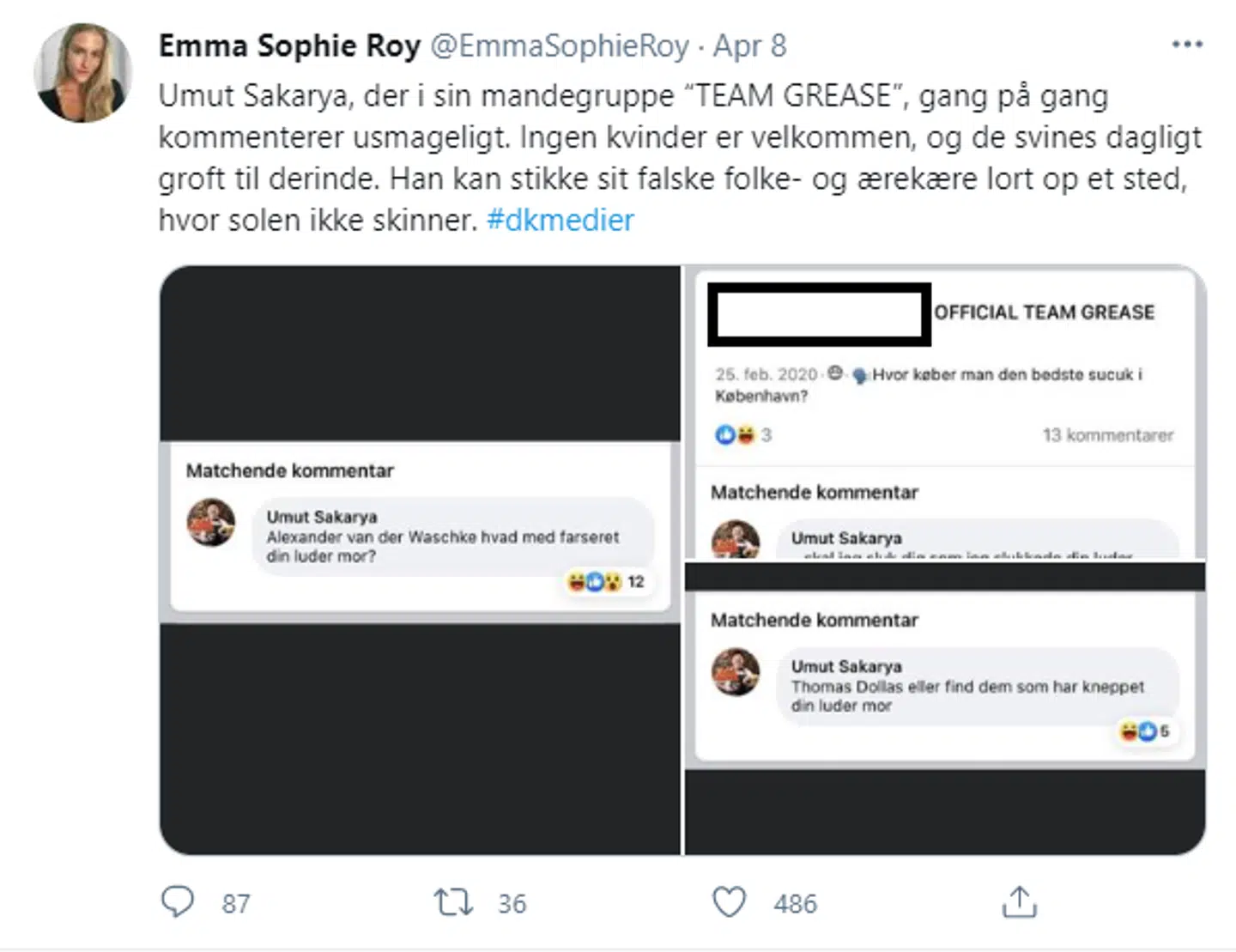
Task: Retweet this tweet using the arrows icon
Action: click(x=452, y=902)
